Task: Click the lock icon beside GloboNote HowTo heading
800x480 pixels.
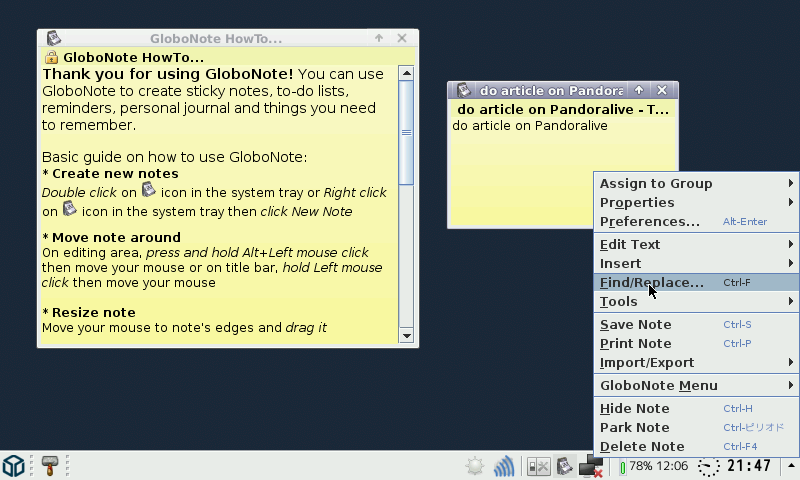Action: pyautogui.click(x=51, y=57)
